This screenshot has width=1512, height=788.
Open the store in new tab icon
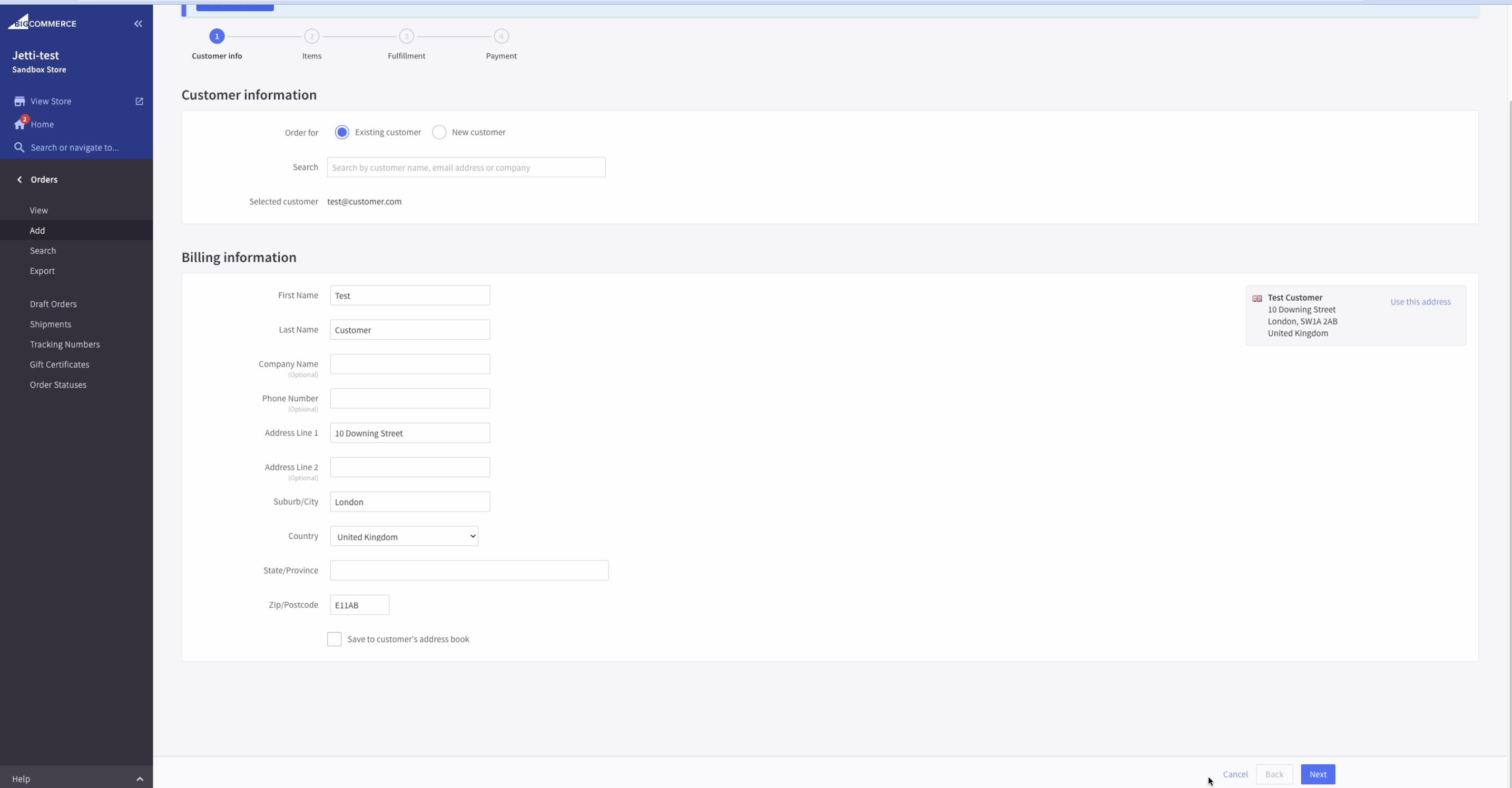(139, 101)
